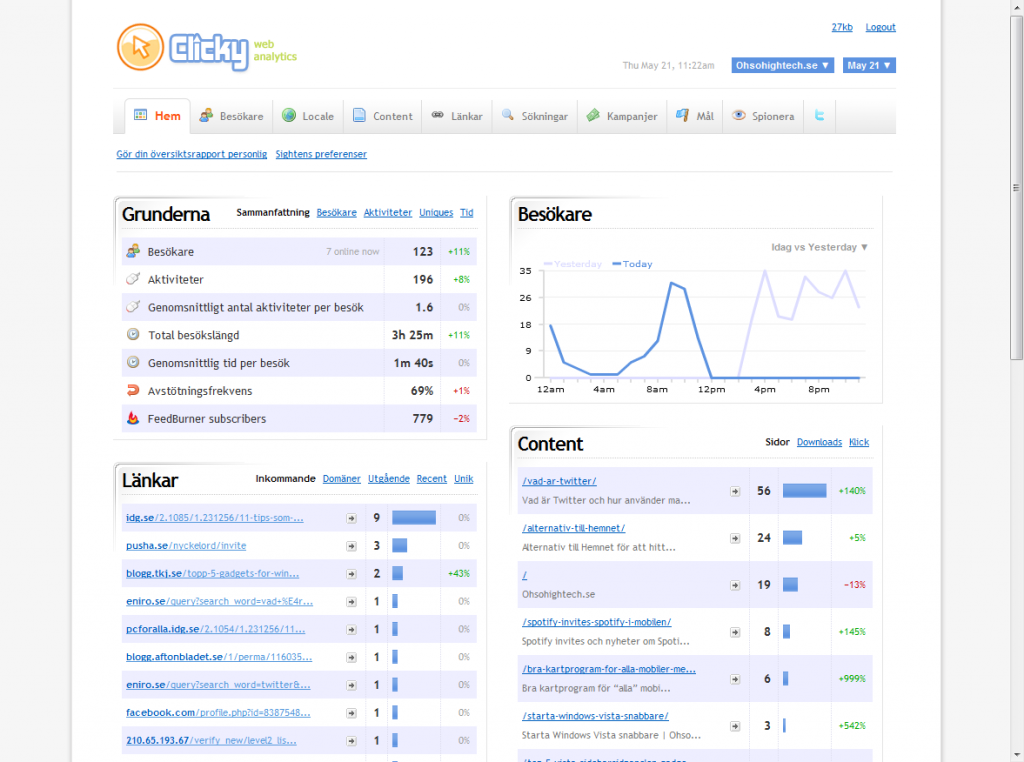Screen dimensions: 1024x762
Task: Open the Twitter bird tab icon
Action: click(819, 116)
